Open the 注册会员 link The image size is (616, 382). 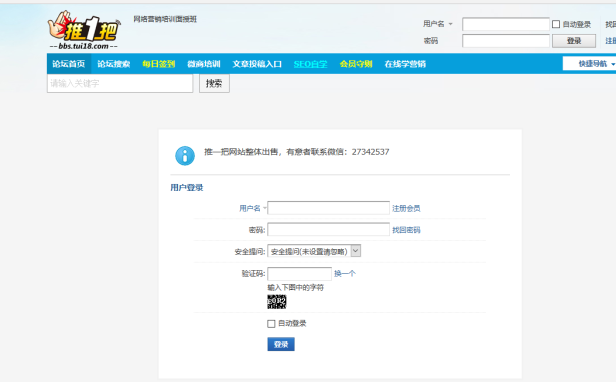point(406,208)
